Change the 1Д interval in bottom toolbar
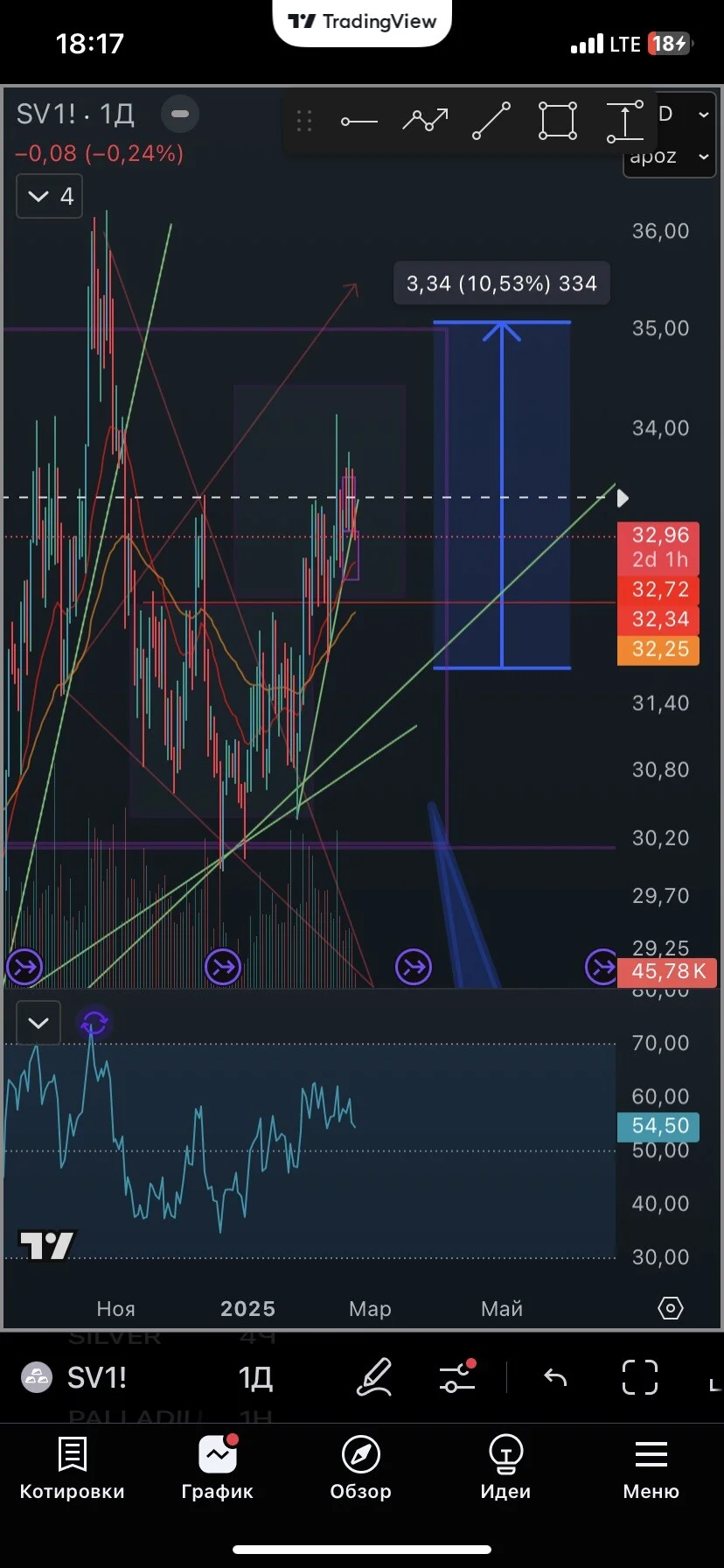This screenshot has height=1568, width=724. (255, 1378)
